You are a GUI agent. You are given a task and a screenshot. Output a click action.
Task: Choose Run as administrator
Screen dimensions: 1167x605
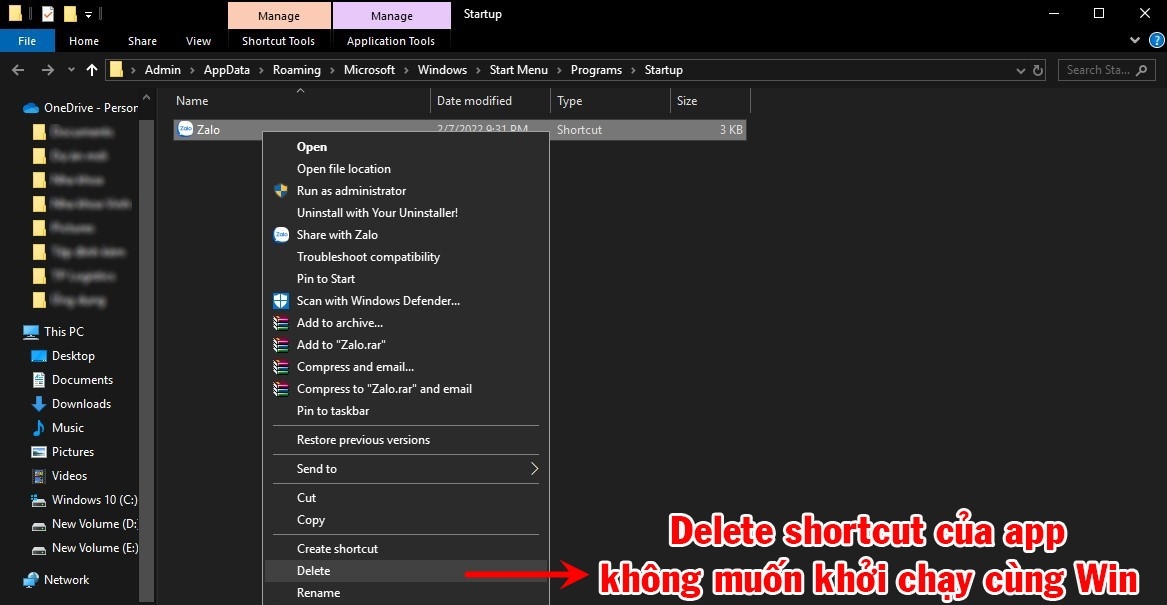tap(406, 191)
